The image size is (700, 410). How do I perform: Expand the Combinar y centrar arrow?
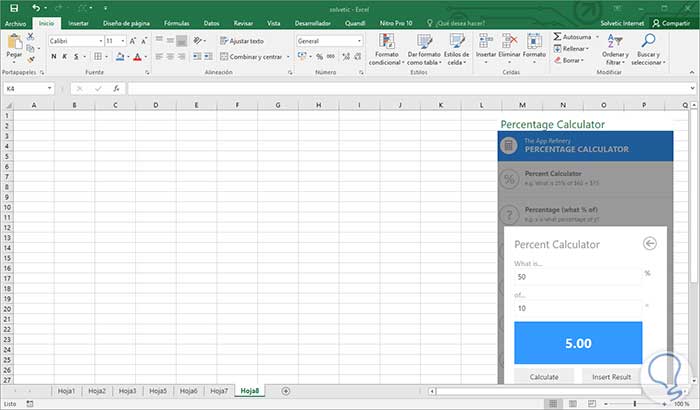[x=288, y=57]
